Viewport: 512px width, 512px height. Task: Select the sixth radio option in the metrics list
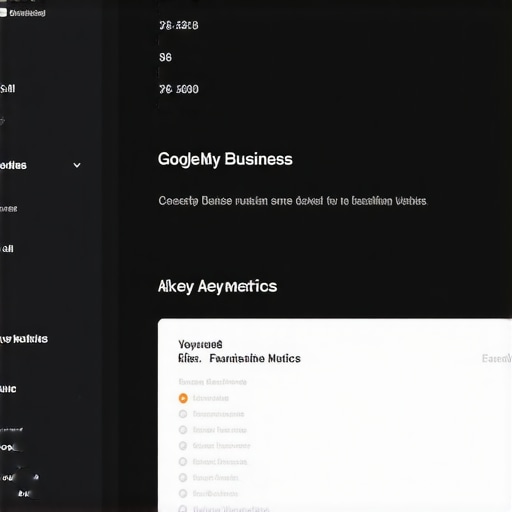[x=183, y=478]
